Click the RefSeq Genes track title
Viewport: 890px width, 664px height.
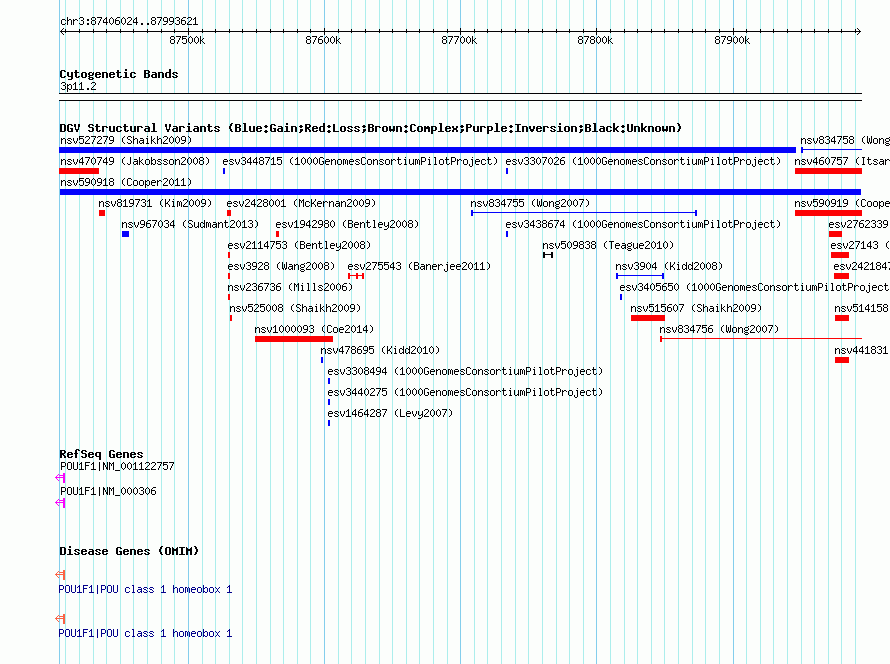[102, 454]
